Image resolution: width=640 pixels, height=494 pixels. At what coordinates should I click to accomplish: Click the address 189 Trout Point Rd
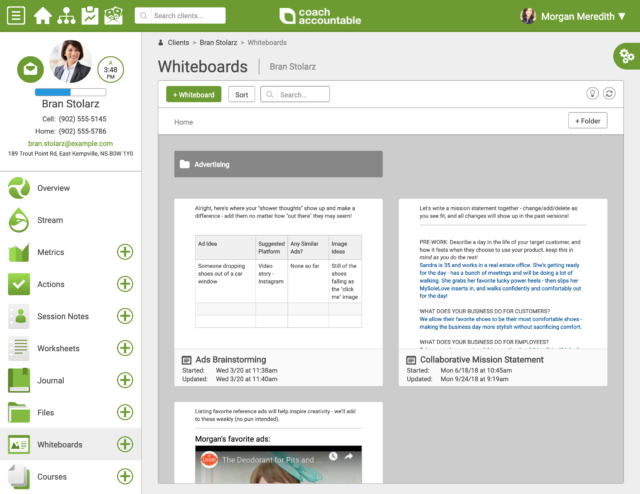70,154
